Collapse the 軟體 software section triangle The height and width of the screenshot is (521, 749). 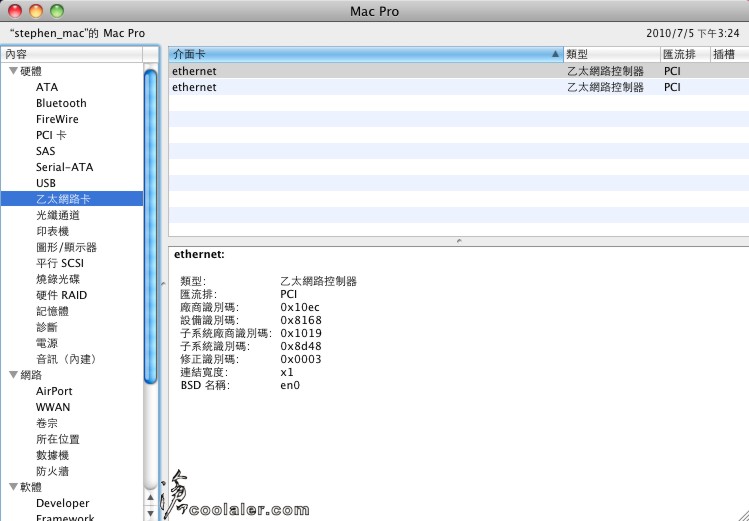tap(13, 487)
